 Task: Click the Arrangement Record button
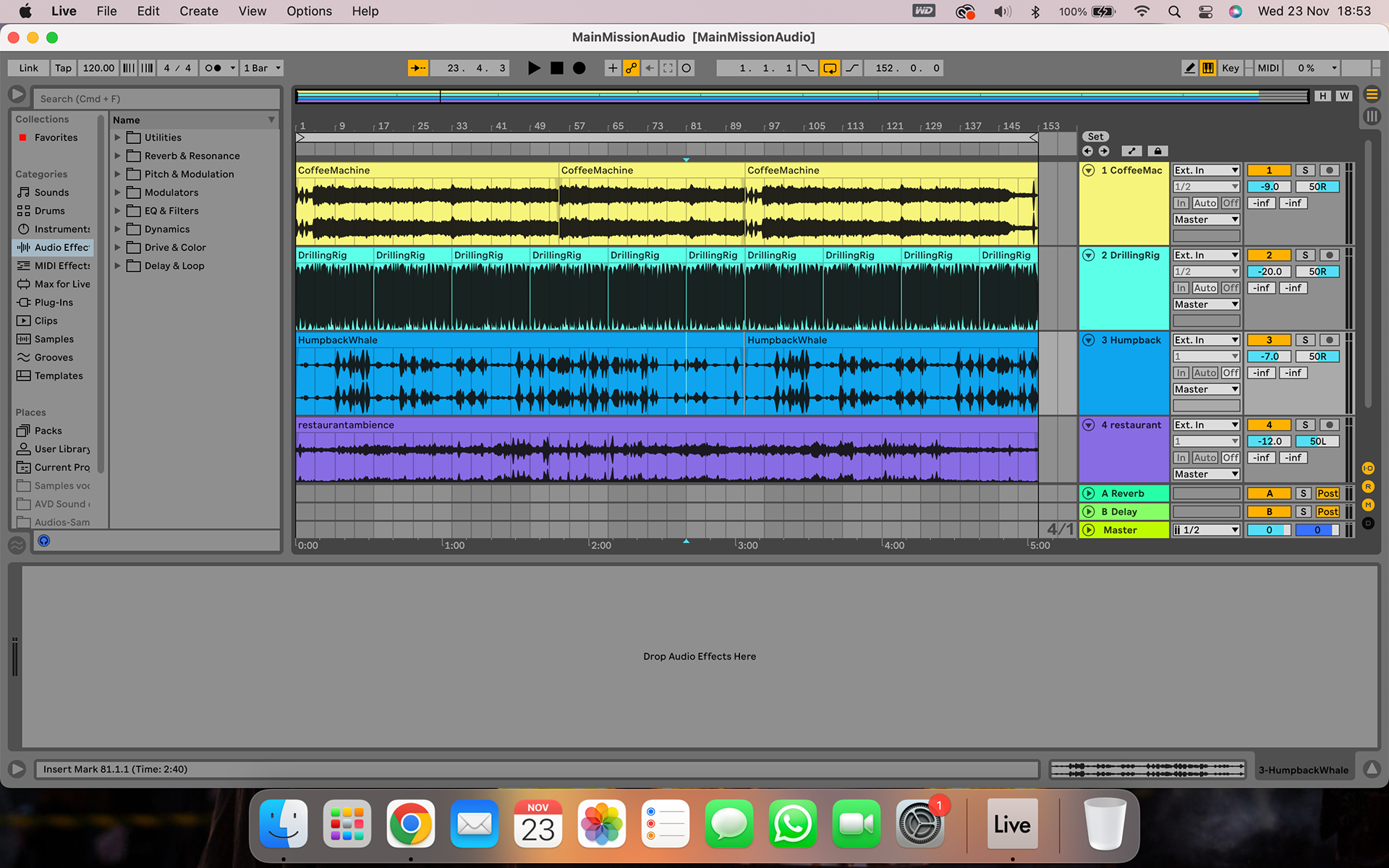tap(579, 68)
